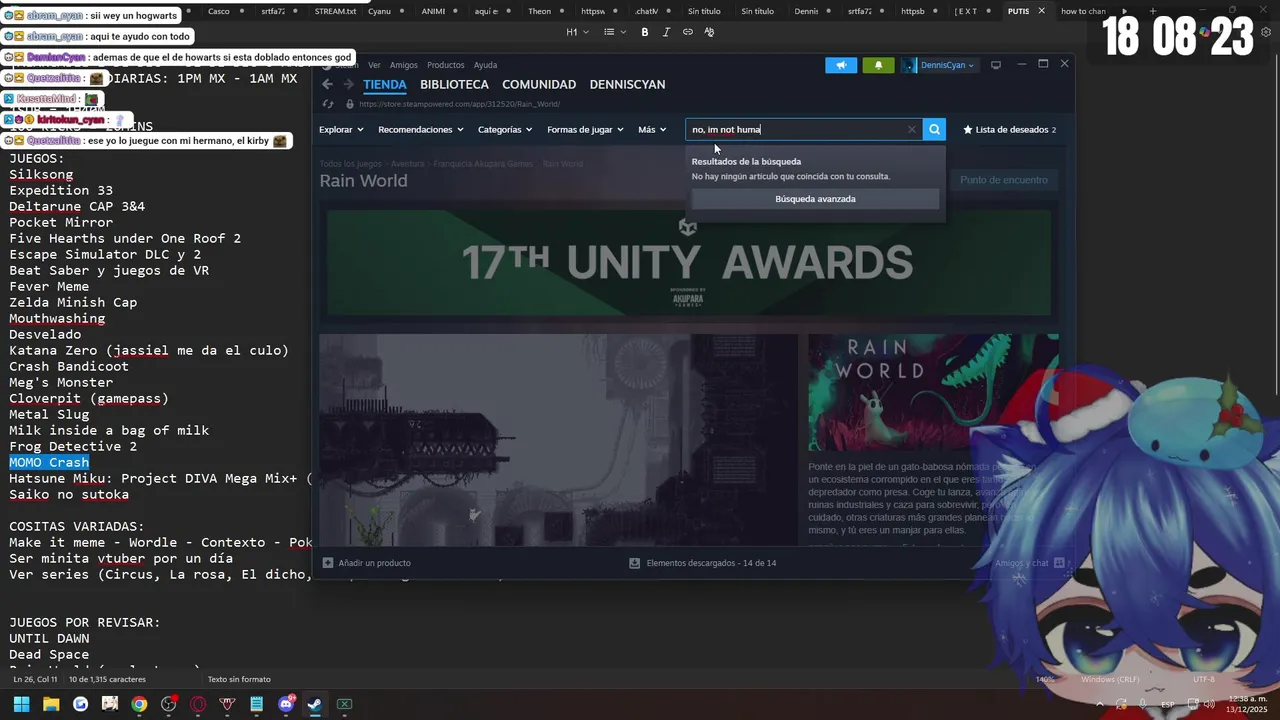The width and height of the screenshot is (1280, 720).
Task: Open Notepad from taskbar
Action: point(256,704)
